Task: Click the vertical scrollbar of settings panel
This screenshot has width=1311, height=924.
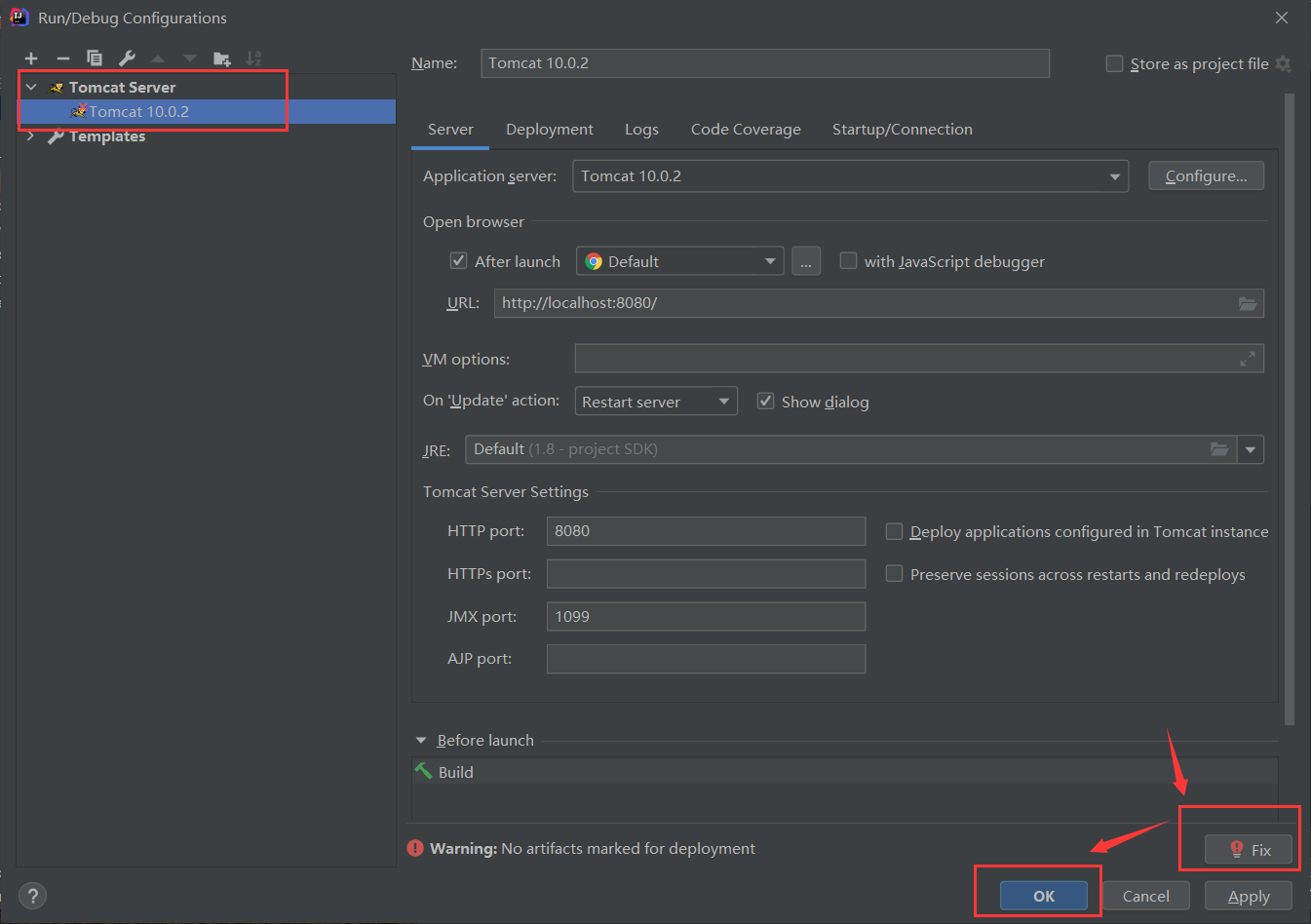Action: tap(1290, 409)
